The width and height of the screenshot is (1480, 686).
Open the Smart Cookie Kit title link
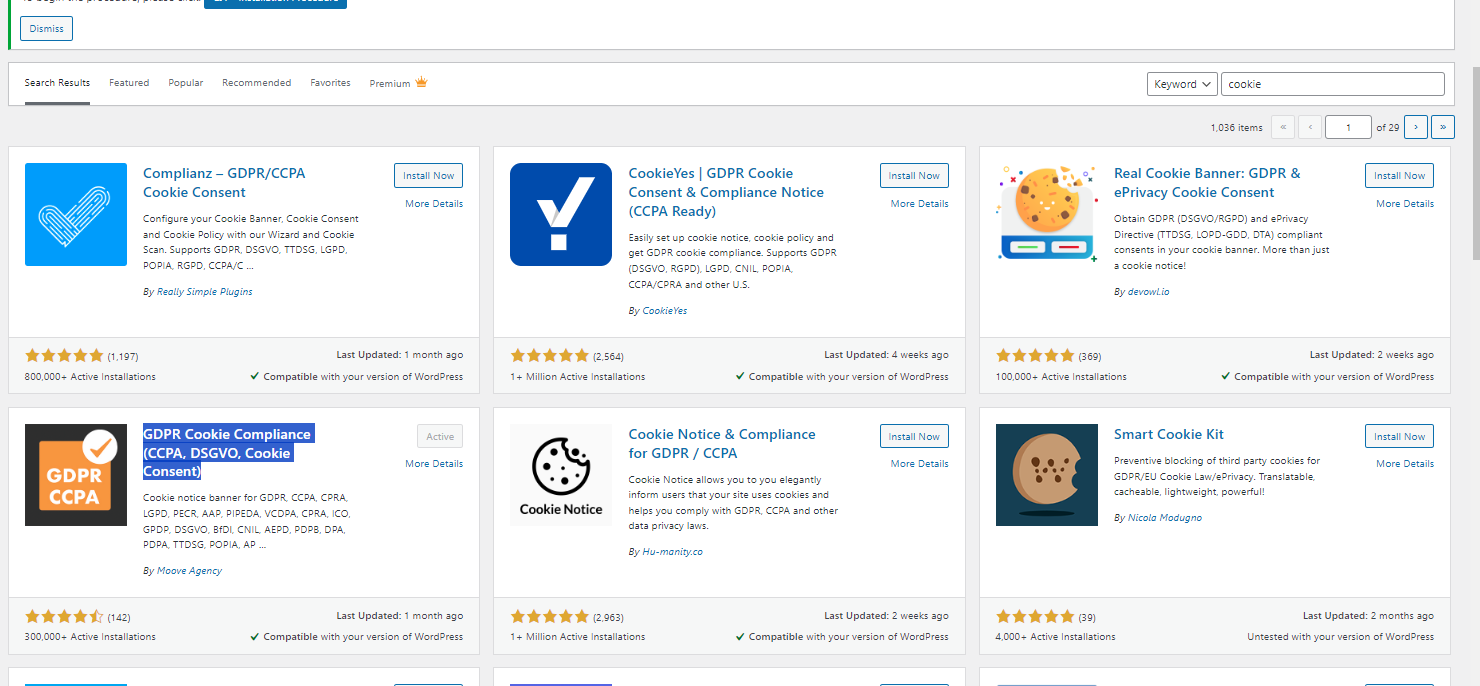coord(1168,434)
